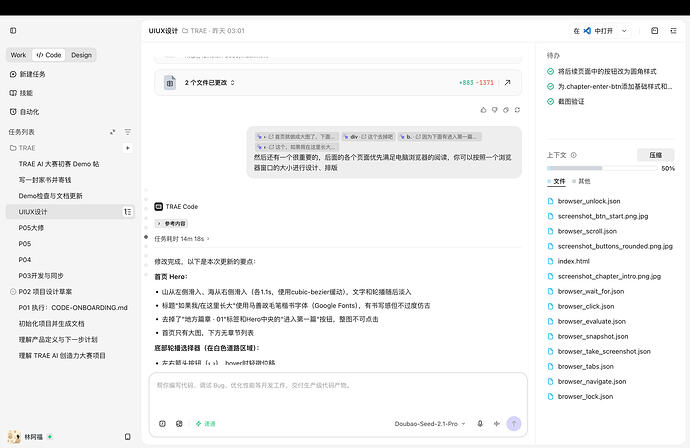Screen dimensions: 690x448
Task: Open task TRAE AI 大赛初赛 Demo 帖
Action: click(x=59, y=164)
